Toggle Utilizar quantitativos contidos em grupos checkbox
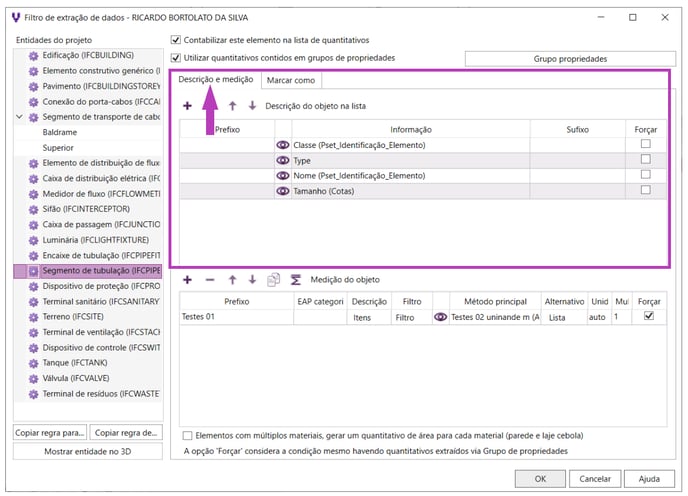This screenshot has height=496, width=688. coord(176,58)
